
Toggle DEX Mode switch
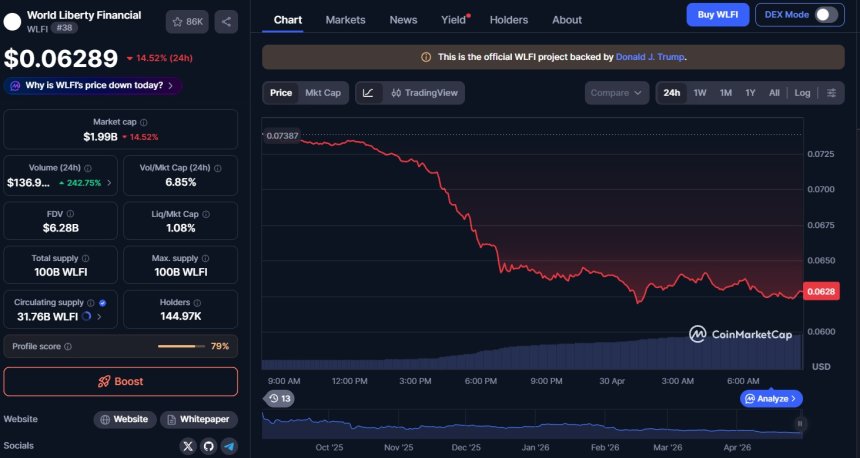(825, 14)
